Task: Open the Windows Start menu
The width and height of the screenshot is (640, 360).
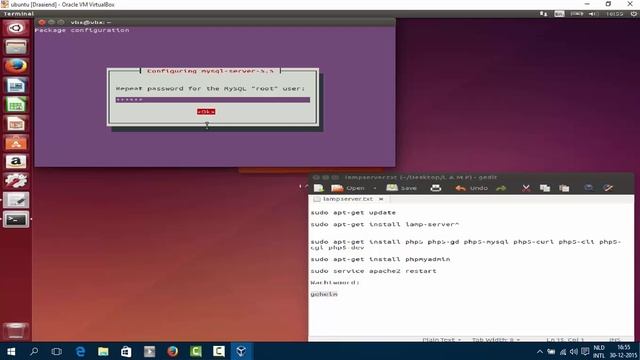Action: 11,351
